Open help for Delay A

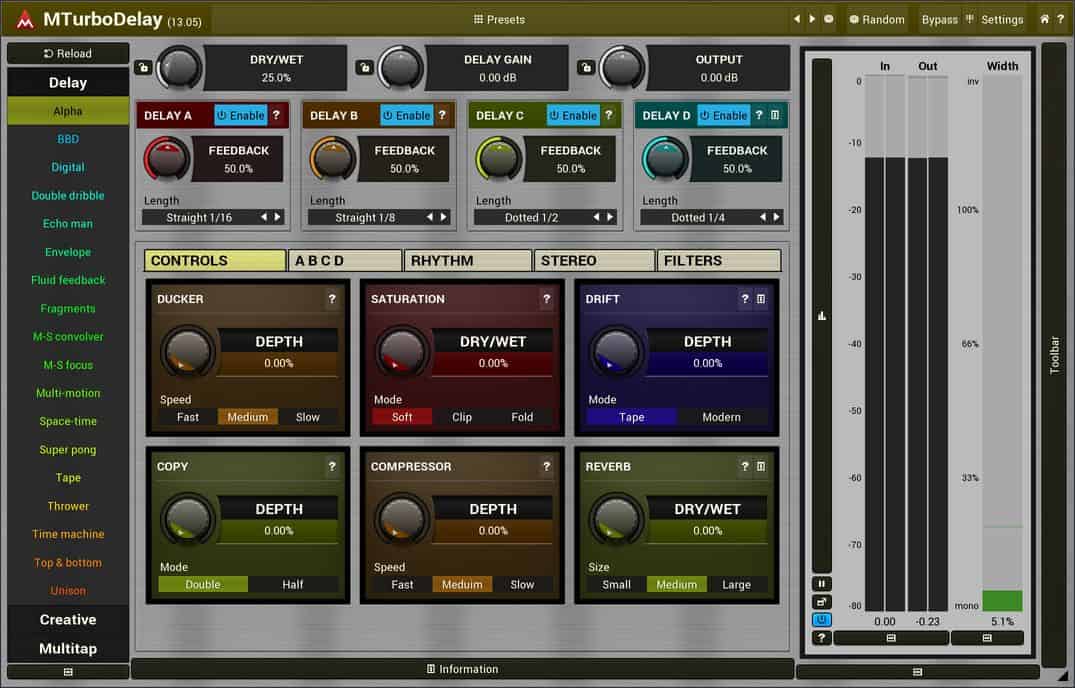[276, 115]
